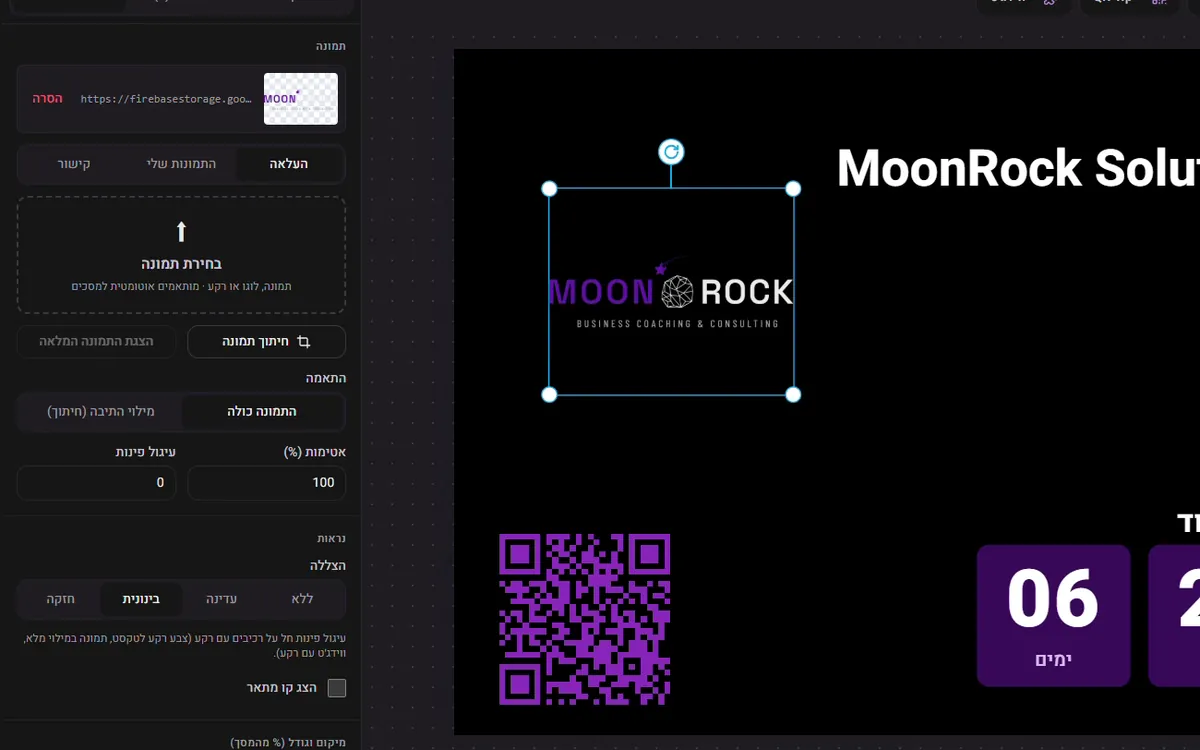Click the rotate handle above the selected logo
The image size is (1200, 750).
(x=671, y=152)
